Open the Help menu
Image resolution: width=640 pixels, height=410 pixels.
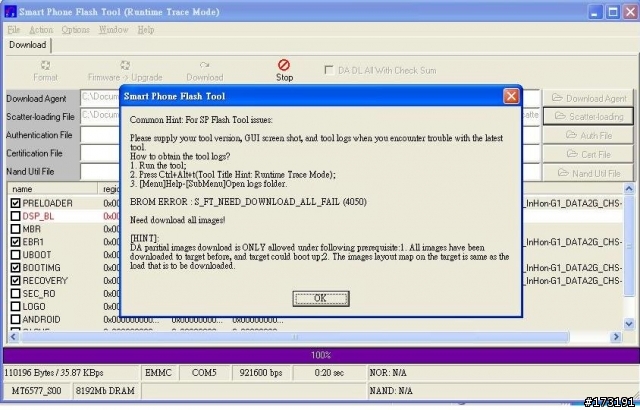click(146, 30)
